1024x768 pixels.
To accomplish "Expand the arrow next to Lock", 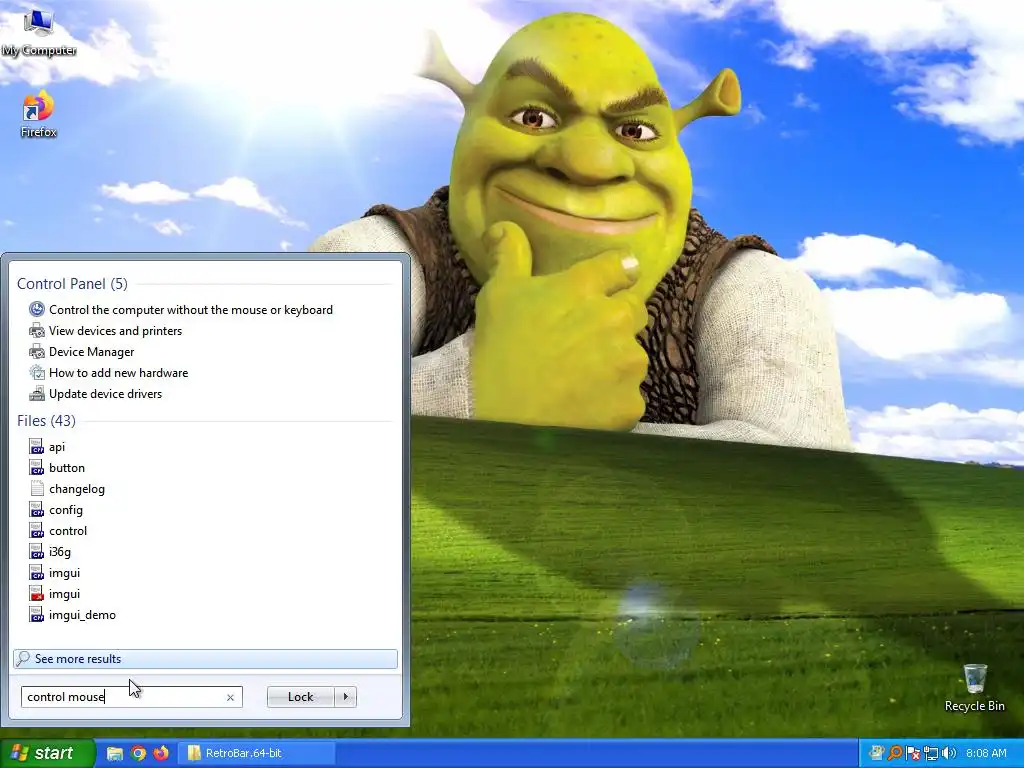I will pyautogui.click(x=345, y=697).
